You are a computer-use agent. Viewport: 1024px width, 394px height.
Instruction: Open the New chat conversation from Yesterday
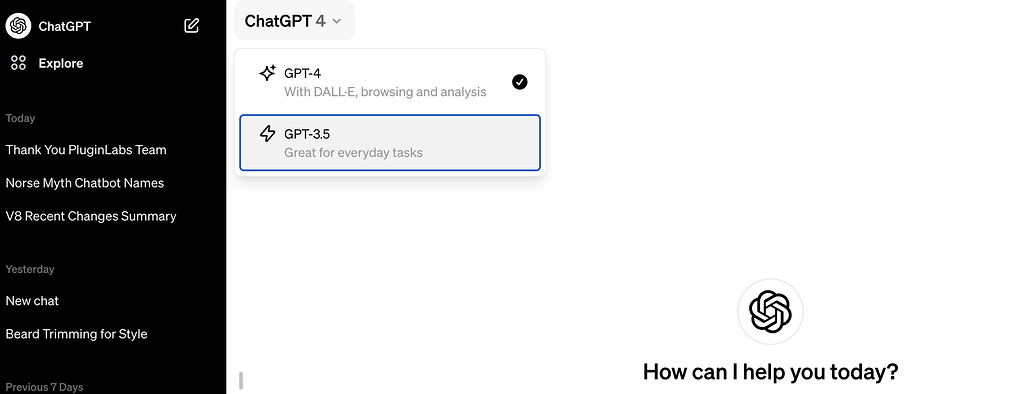[x=32, y=301]
